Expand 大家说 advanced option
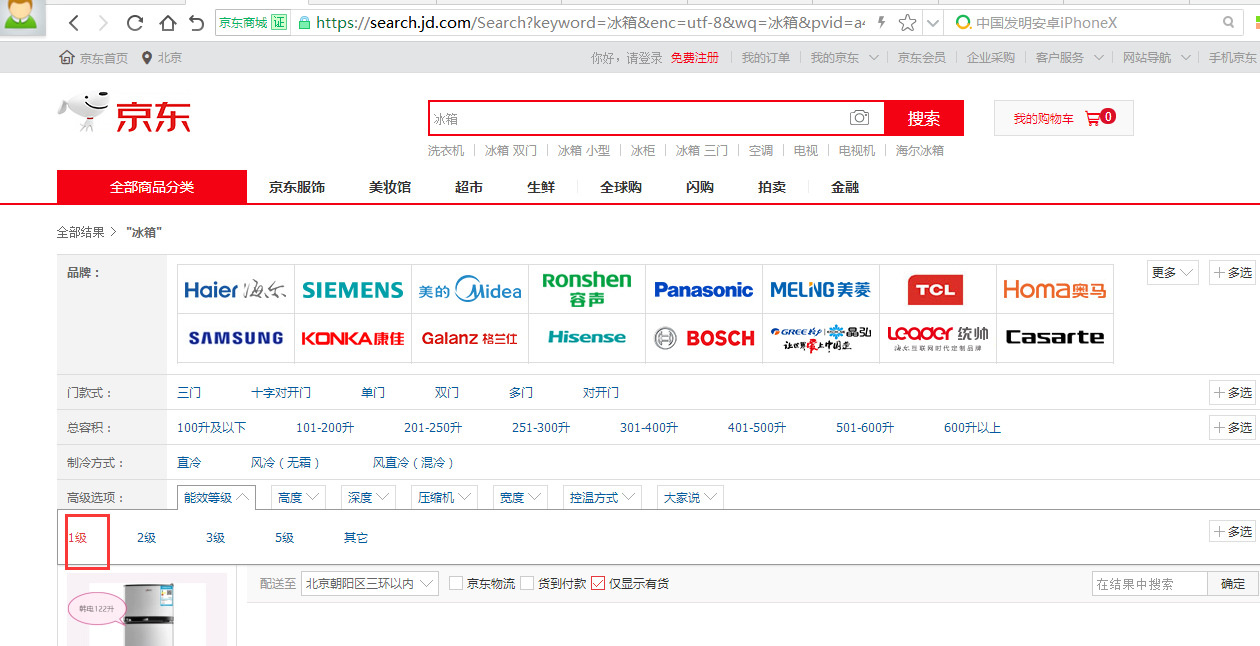Image resolution: width=1260 pixels, height=646 pixels. (690, 497)
